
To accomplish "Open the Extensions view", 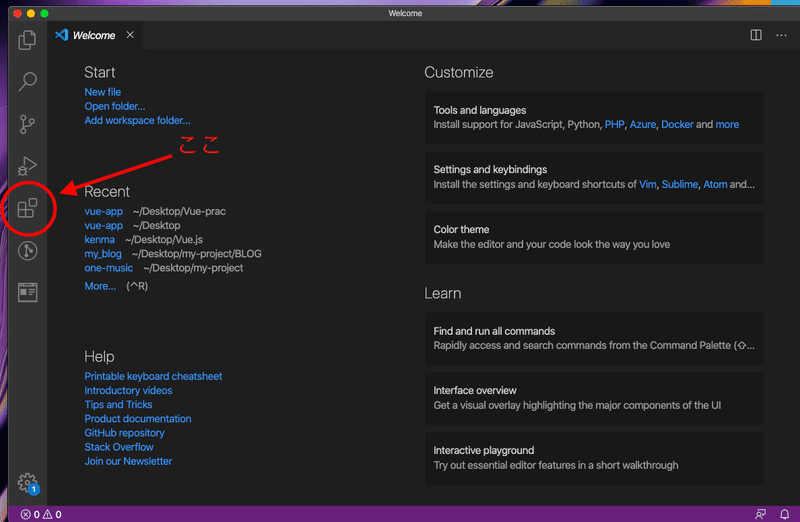I will pyautogui.click(x=27, y=208).
